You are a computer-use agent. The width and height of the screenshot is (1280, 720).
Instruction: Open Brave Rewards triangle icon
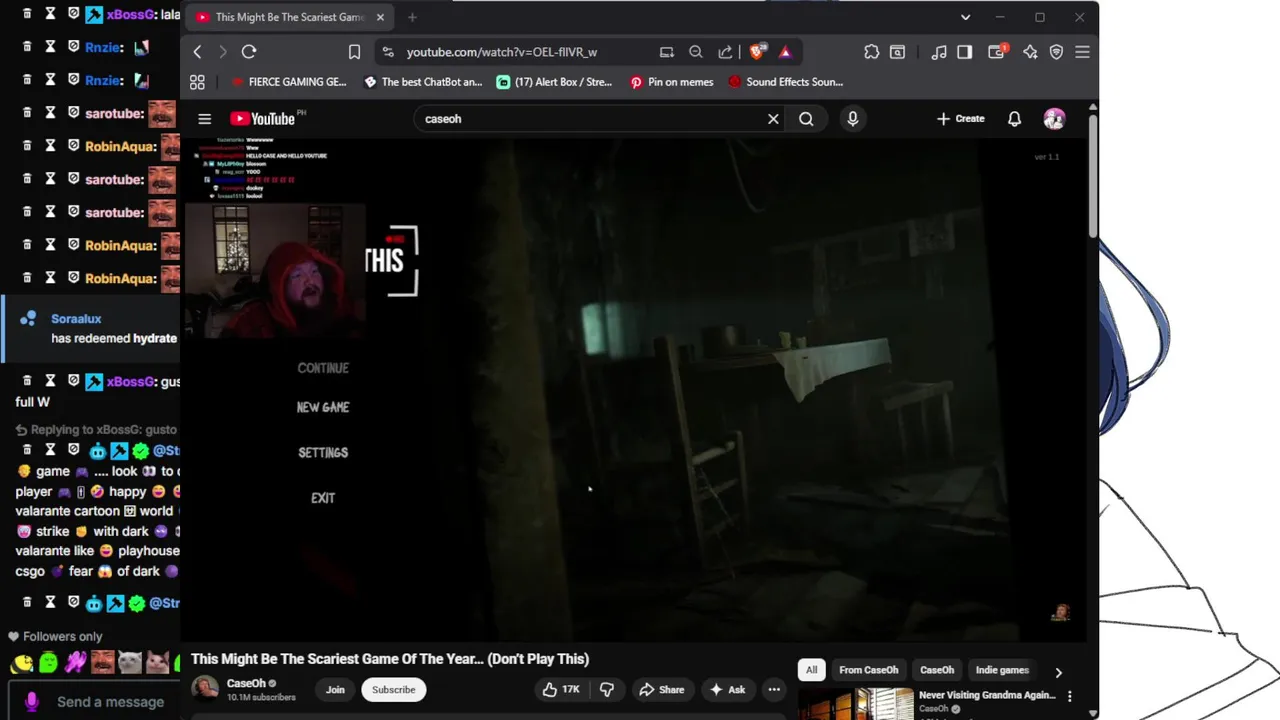tap(785, 52)
